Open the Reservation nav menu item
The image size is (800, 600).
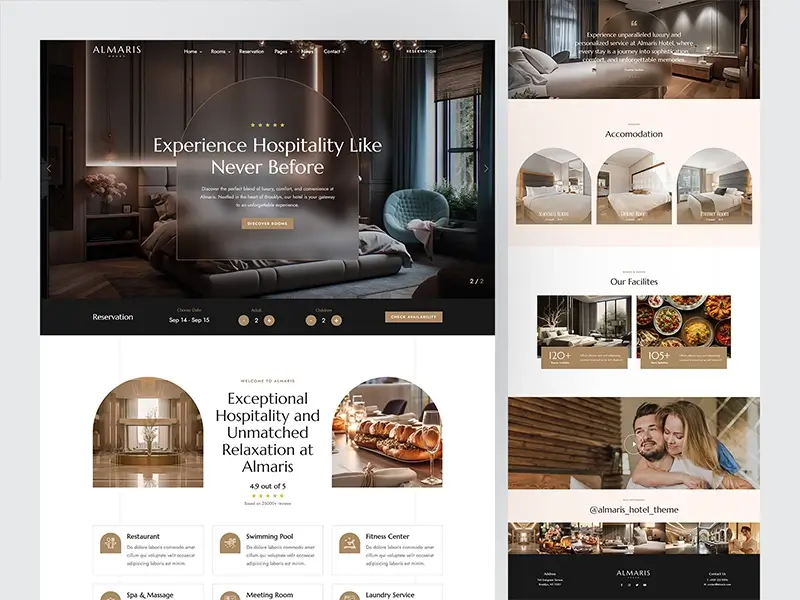click(x=251, y=51)
